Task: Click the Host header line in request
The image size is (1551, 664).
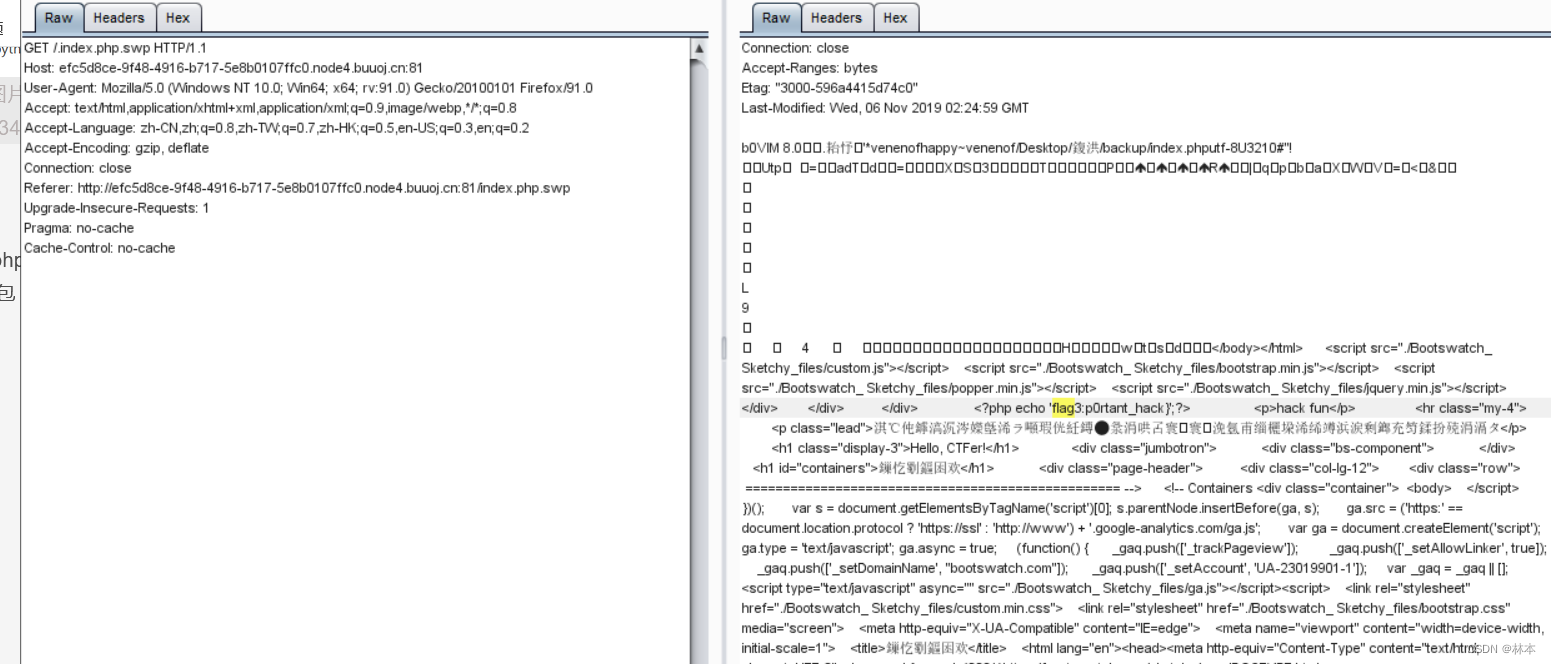Action: click(x=223, y=68)
